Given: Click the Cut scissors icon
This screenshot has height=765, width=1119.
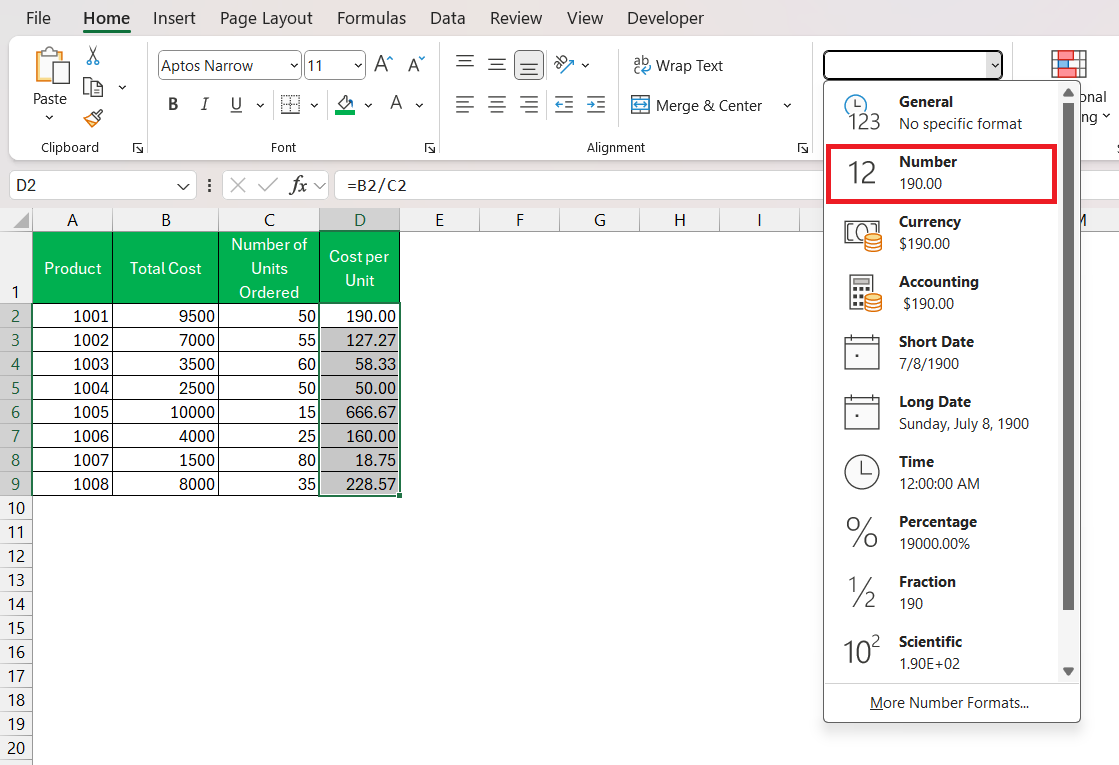Looking at the screenshot, I should [x=93, y=56].
